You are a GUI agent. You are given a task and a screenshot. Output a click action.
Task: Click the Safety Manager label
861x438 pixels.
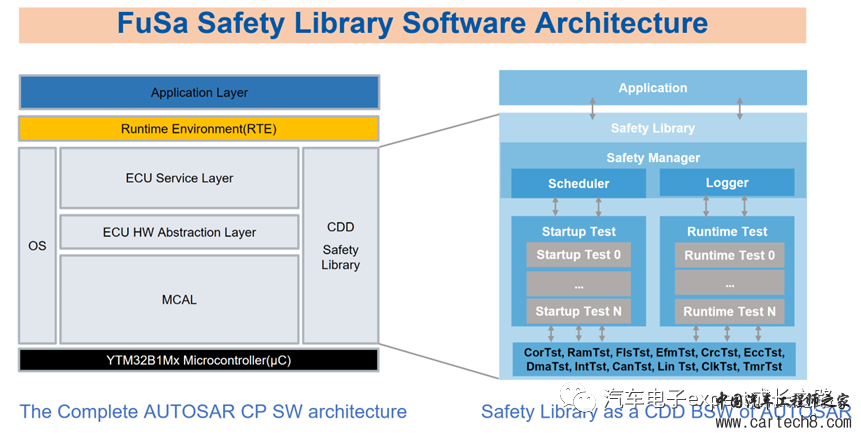[653, 158]
